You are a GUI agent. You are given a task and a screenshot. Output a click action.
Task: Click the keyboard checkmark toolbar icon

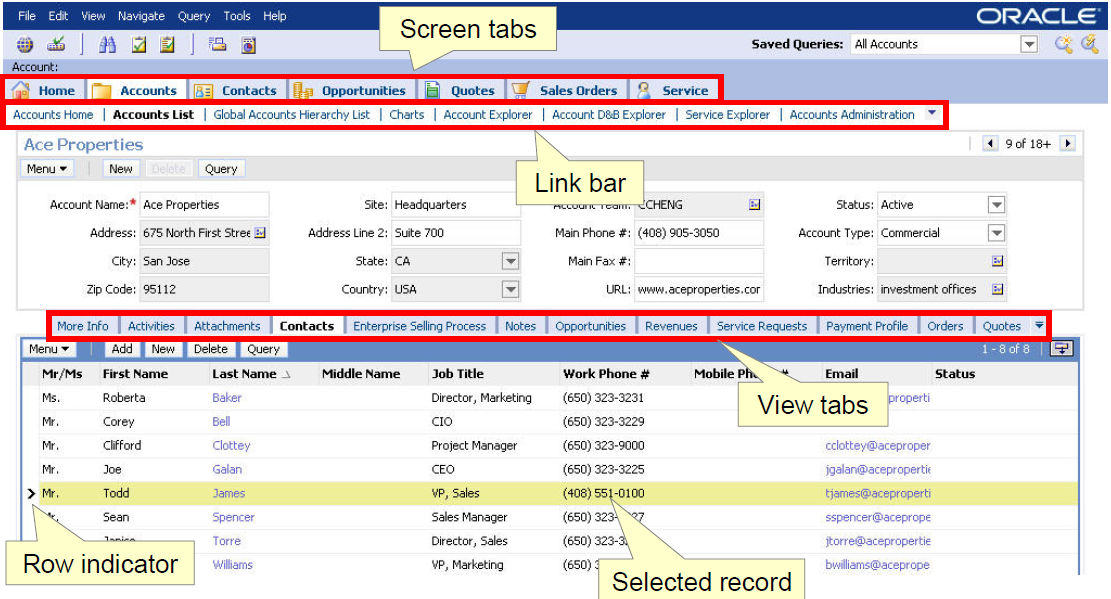(56, 45)
